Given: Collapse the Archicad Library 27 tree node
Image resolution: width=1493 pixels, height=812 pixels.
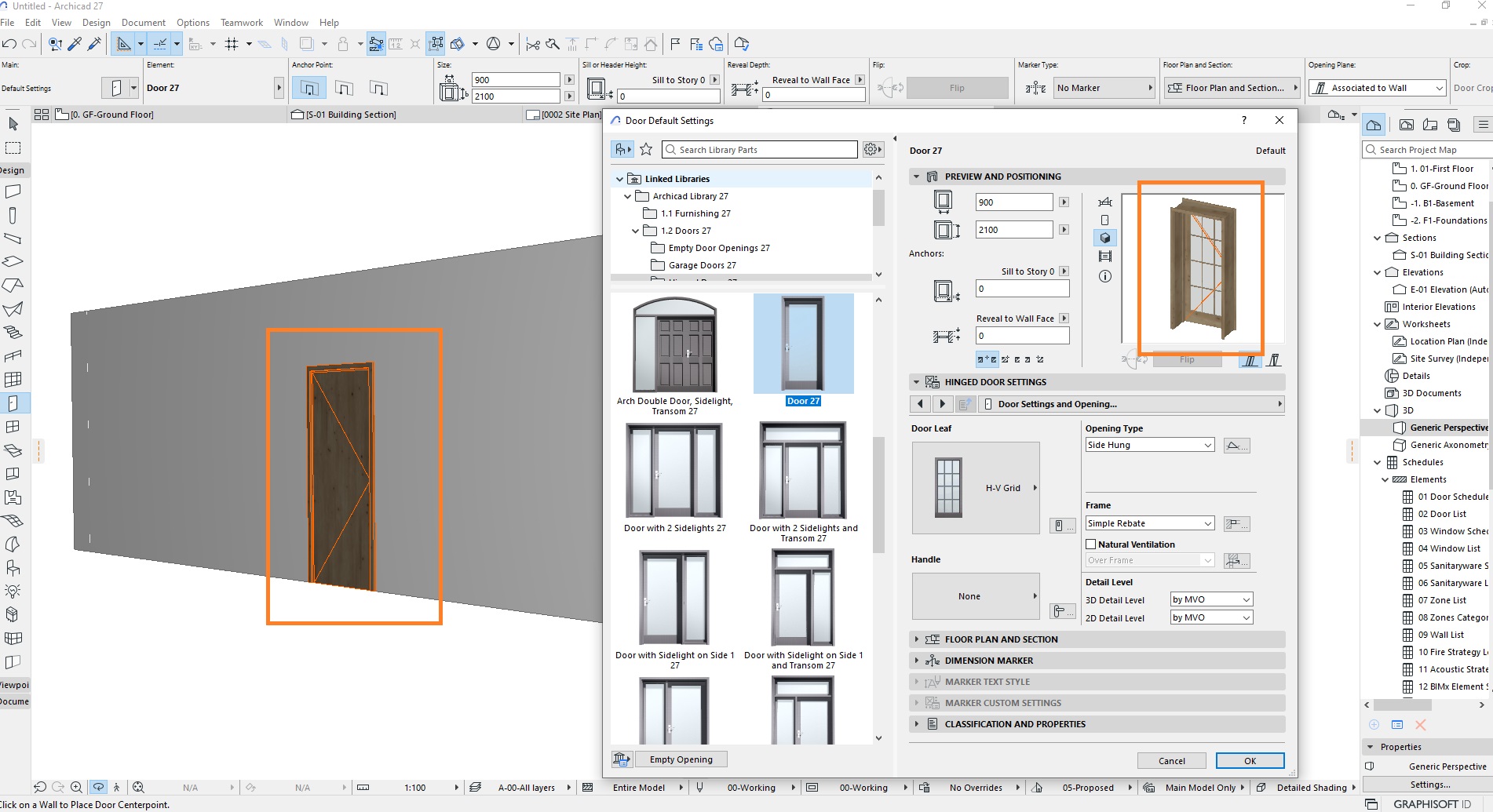Looking at the screenshot, I should click(627, 196).
